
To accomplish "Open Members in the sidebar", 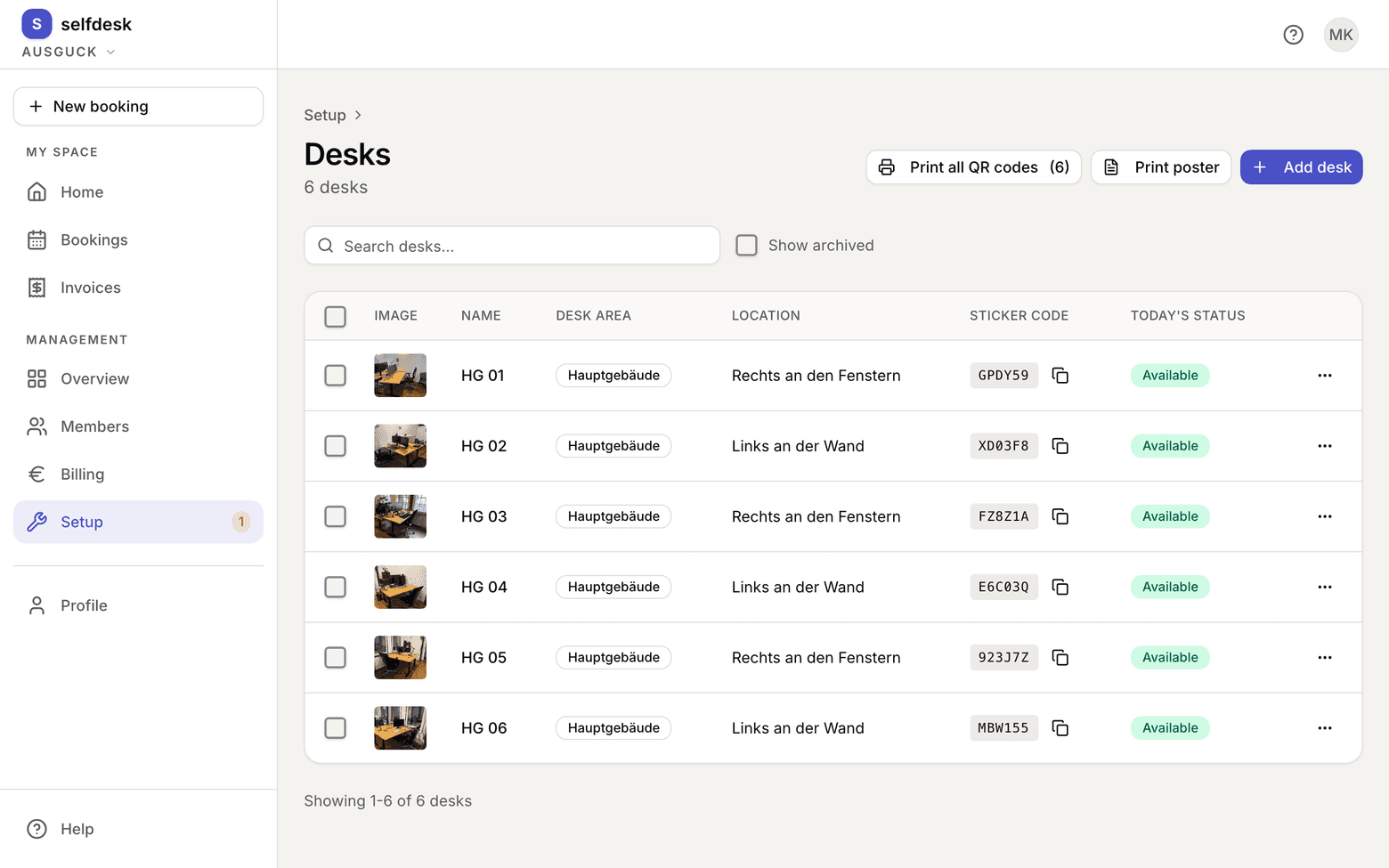I will click(x=138, y=426).
